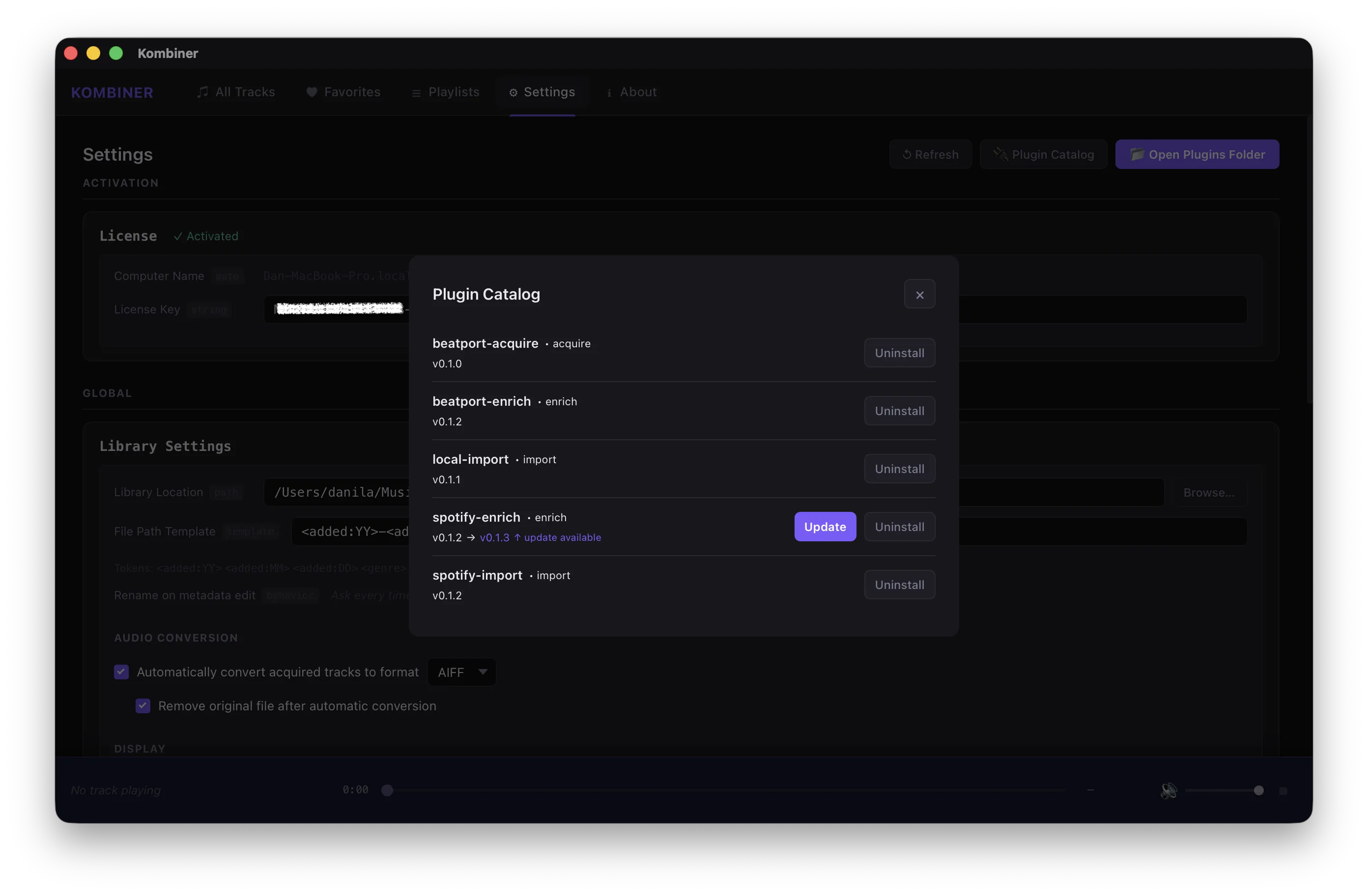Click the refresh arrow icon
The height and width of the screenshot is (896, 1368).
[907, 155]
